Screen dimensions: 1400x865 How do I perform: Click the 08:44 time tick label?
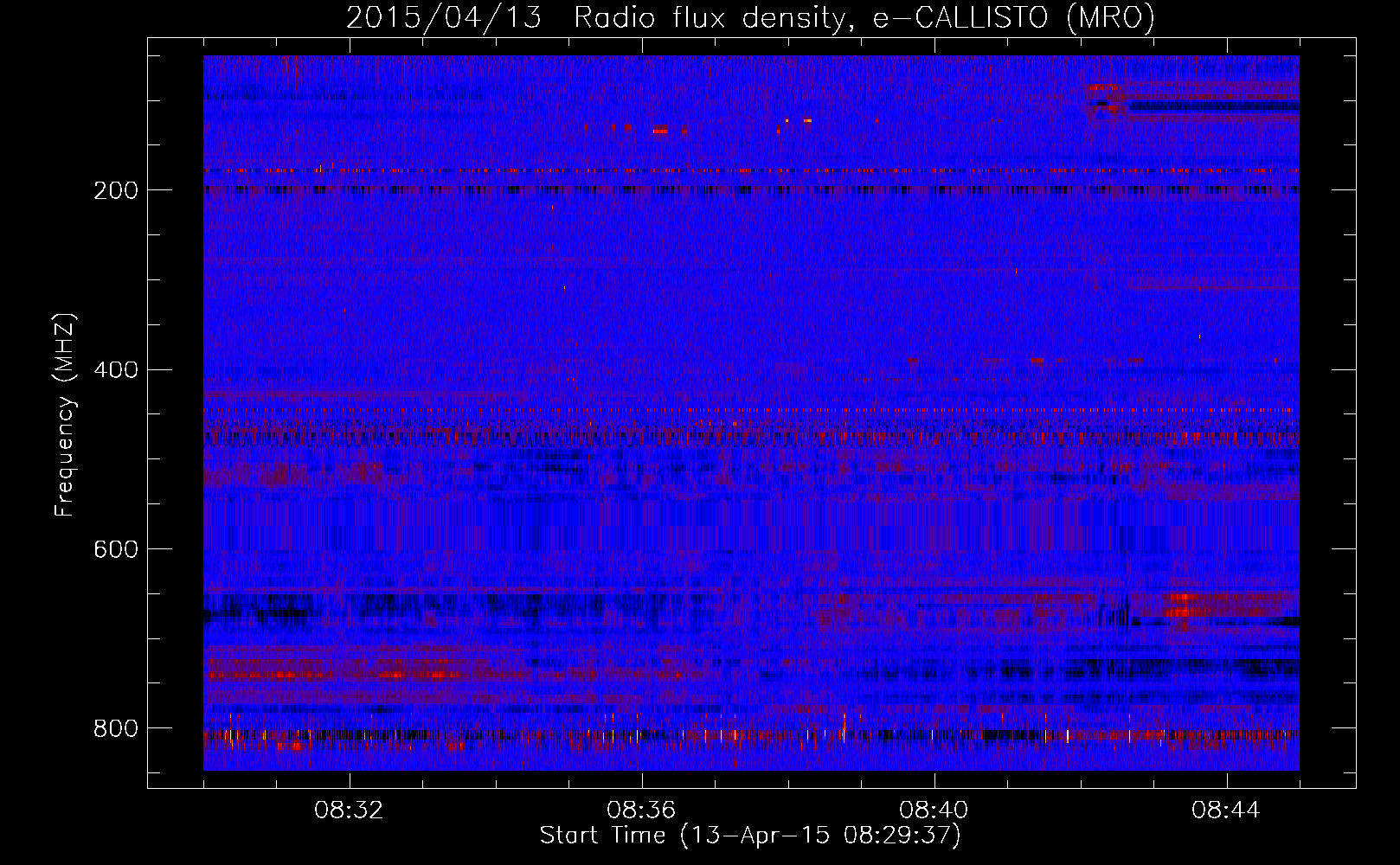pos(1226,811)
